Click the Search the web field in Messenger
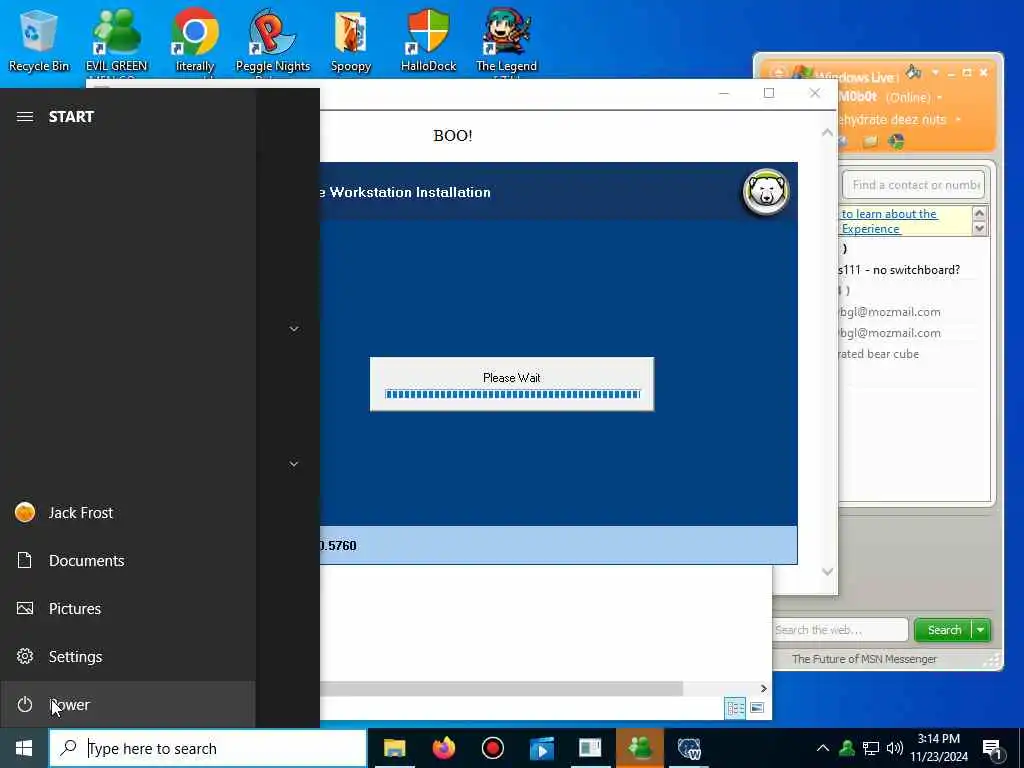The image size is (1024, 768). tap(840, 630)
